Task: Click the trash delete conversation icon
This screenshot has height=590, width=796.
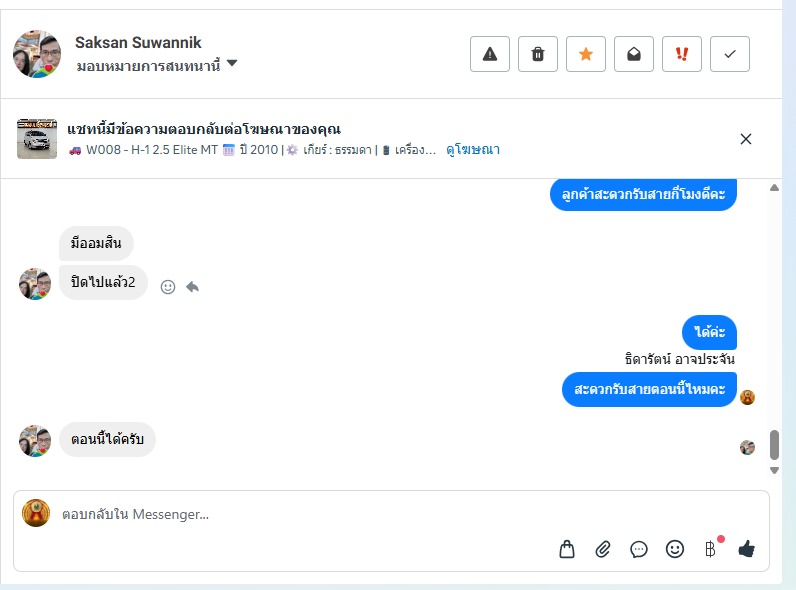Action: [x=538, y=54]
